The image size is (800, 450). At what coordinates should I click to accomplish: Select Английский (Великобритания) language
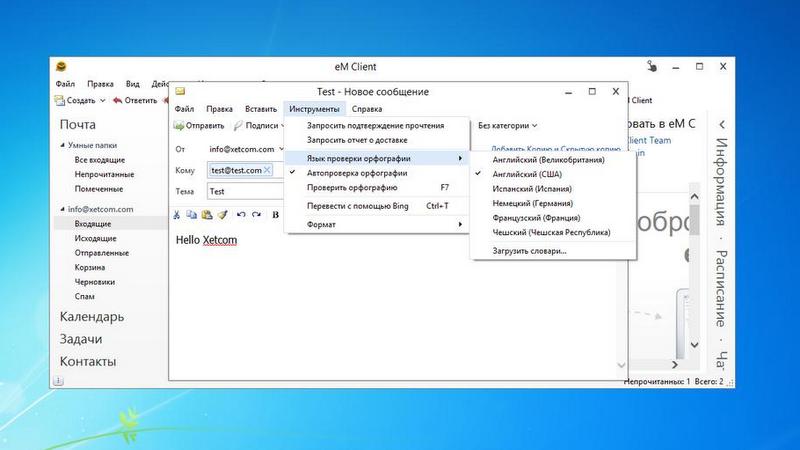coord(553,160)
